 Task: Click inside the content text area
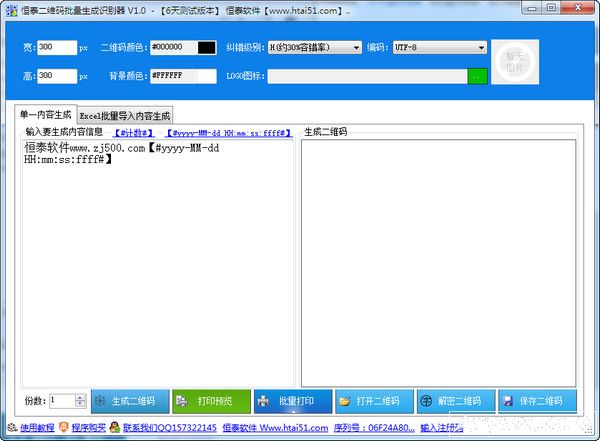point(158,263)
